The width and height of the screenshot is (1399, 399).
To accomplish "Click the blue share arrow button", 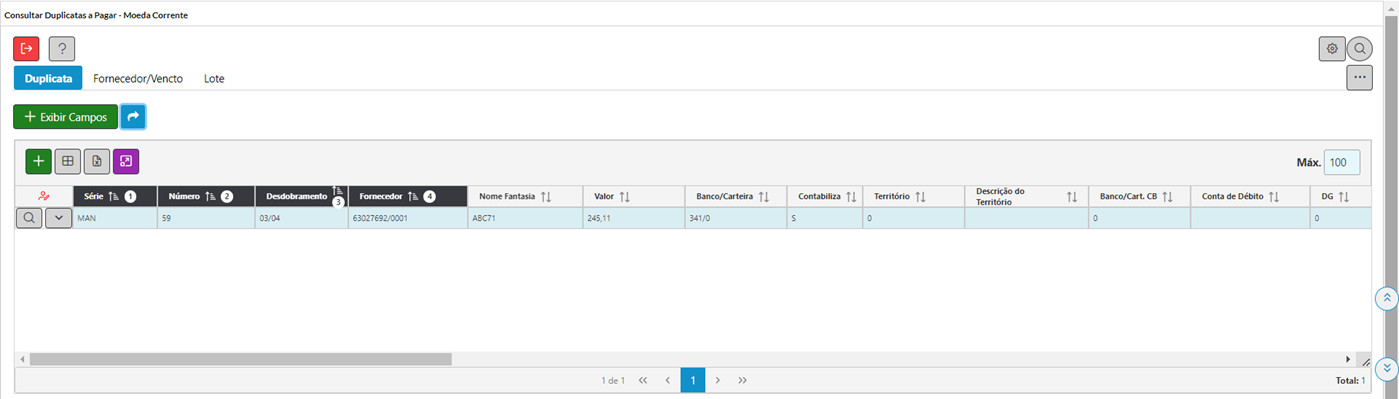I will tap(133, 117).
